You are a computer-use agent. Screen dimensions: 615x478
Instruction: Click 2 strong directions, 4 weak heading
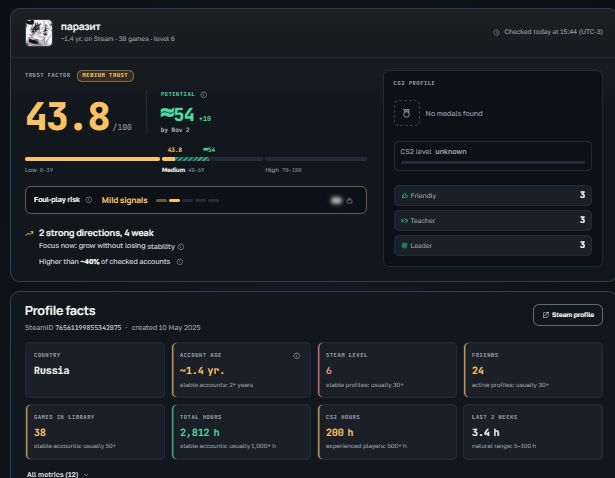click(96, 233)
